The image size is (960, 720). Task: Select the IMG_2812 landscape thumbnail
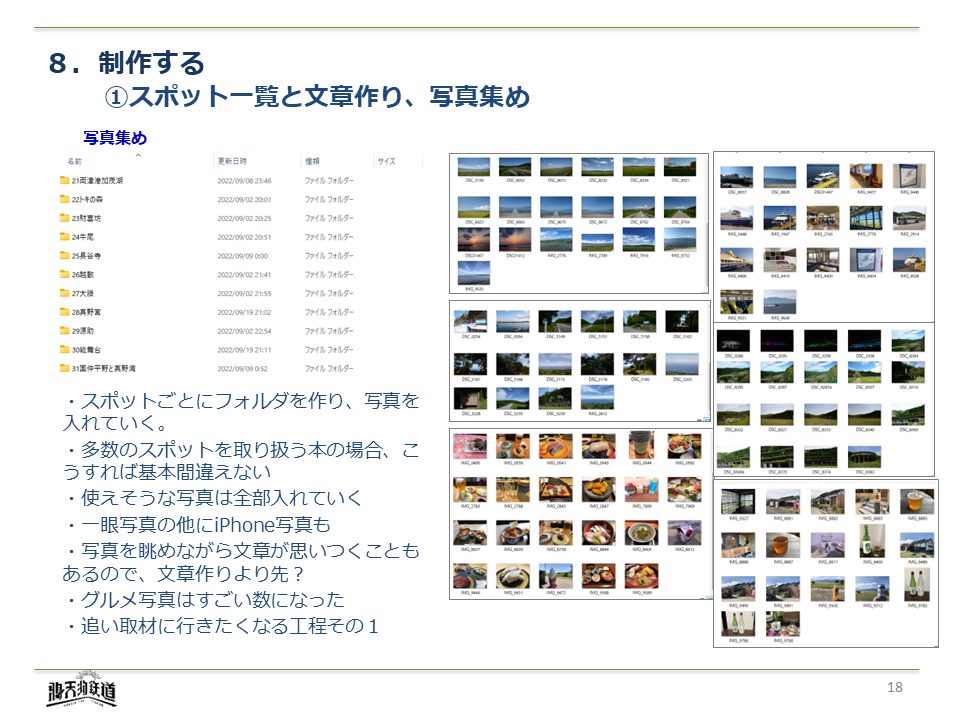(596, 397)
